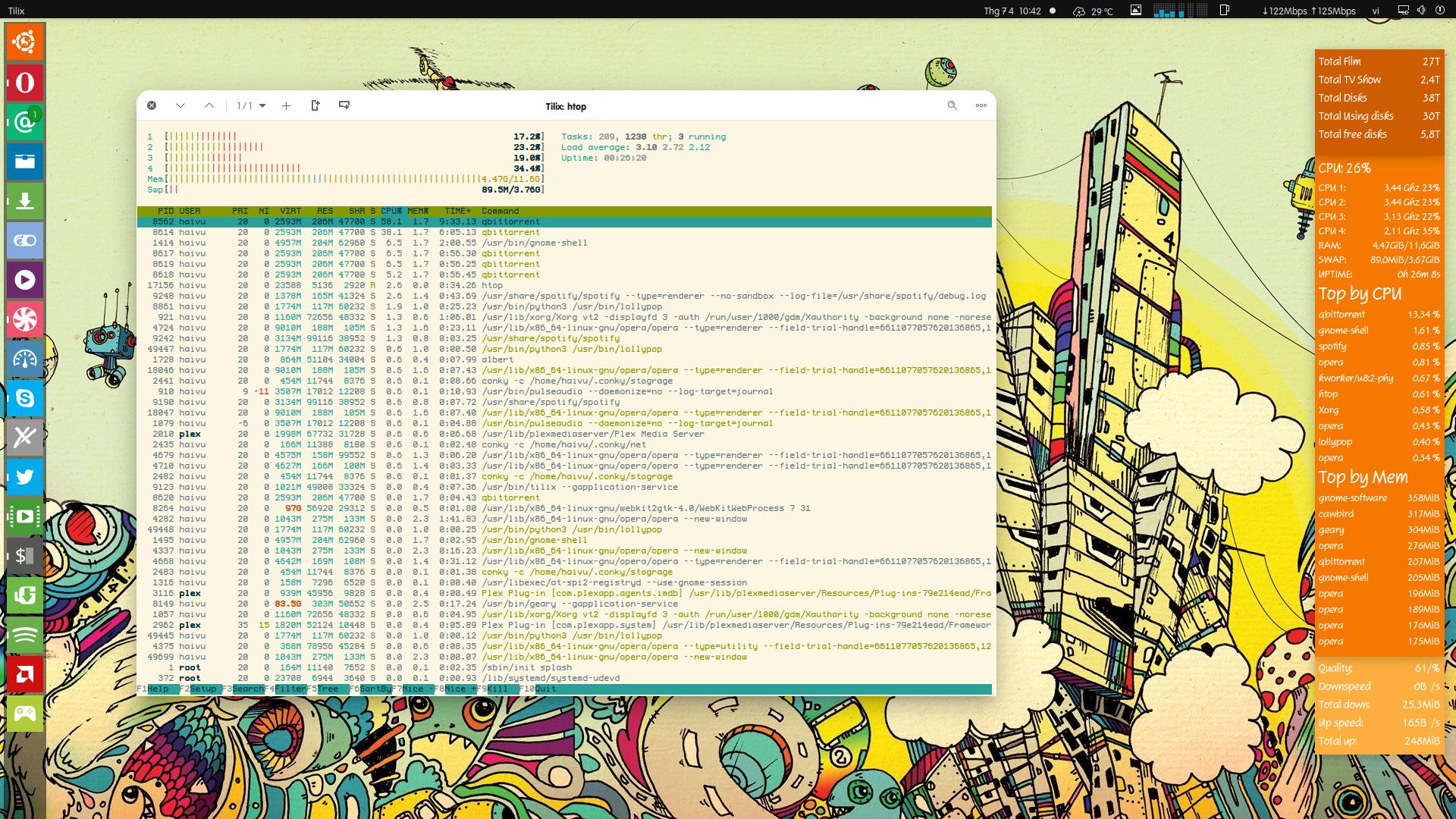Open the volume indicator in top bar
The width and height of the screenshot is (1456, 819).
1420,11
